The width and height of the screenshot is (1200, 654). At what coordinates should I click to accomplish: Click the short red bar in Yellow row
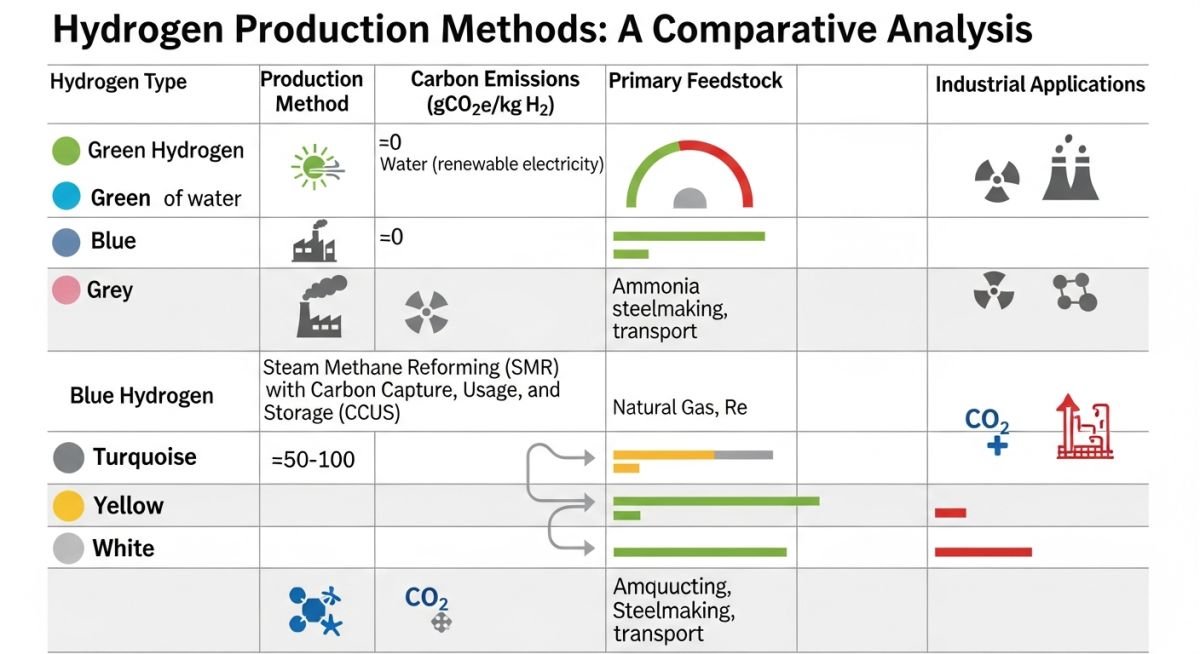coord(950,513)
